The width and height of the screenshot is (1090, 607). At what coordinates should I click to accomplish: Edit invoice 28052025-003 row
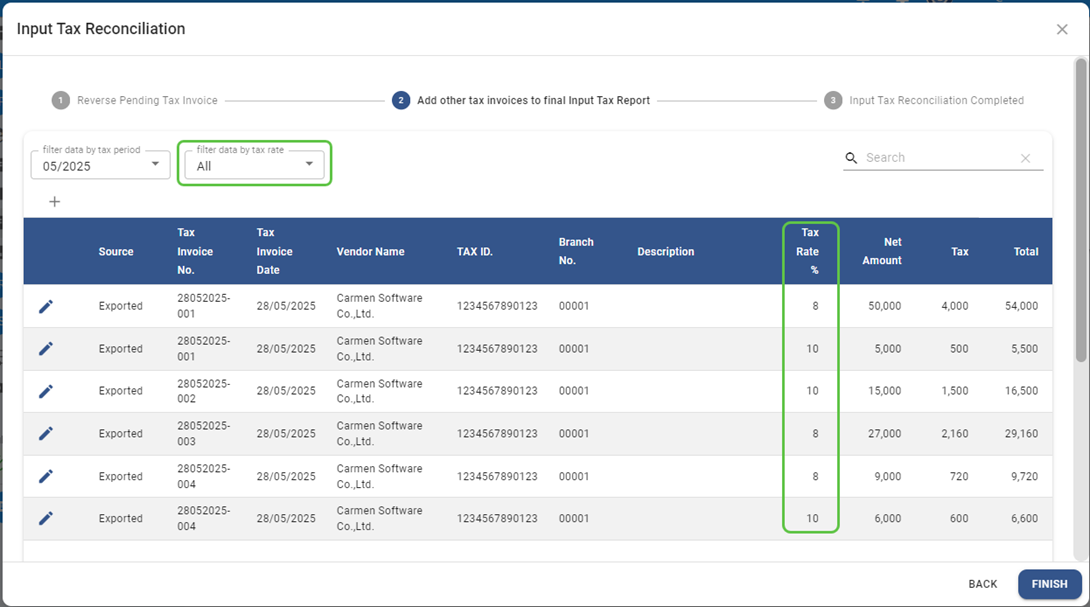(x=46, y=434)
